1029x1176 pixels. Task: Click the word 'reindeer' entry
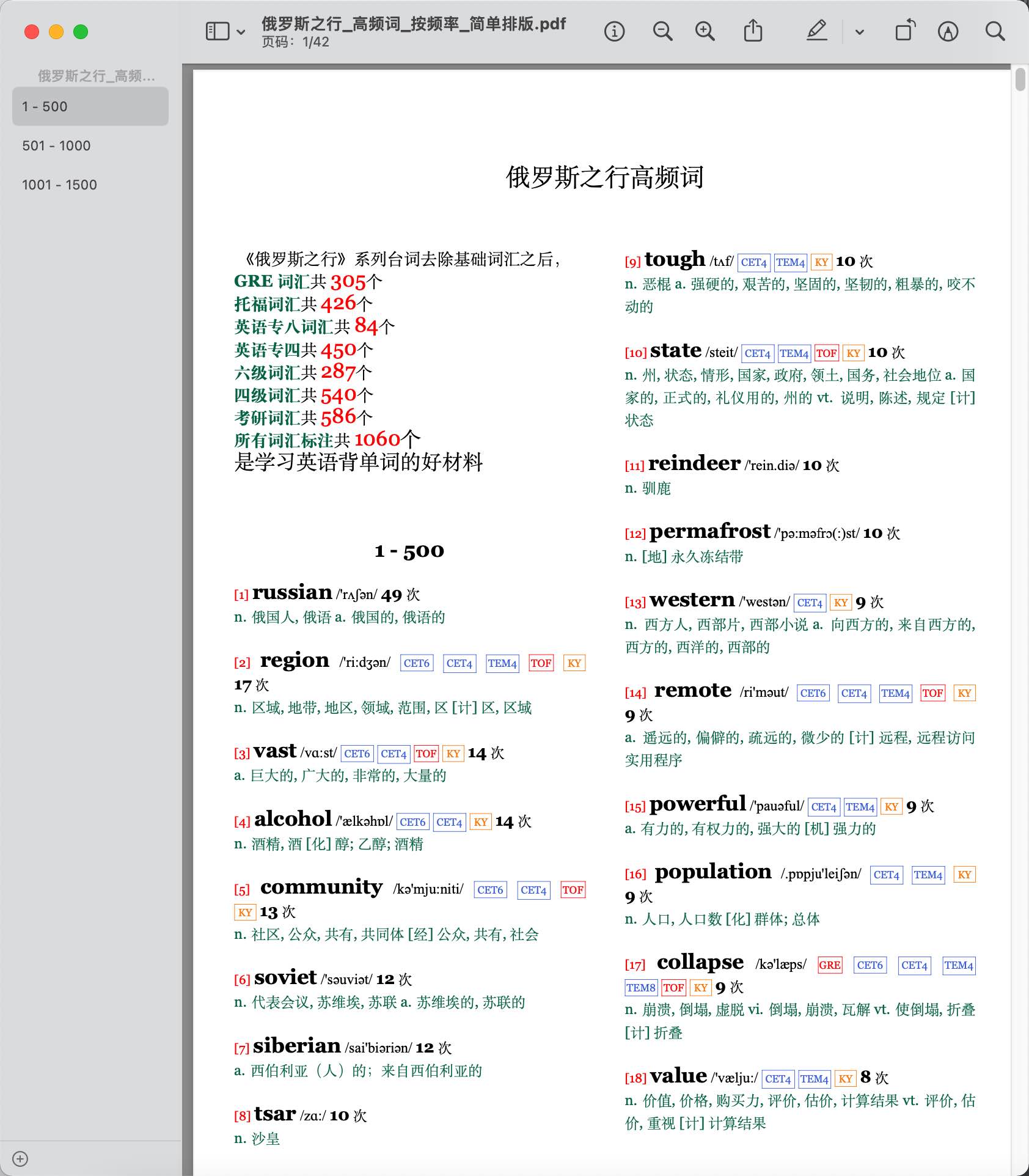coord(695,464)
